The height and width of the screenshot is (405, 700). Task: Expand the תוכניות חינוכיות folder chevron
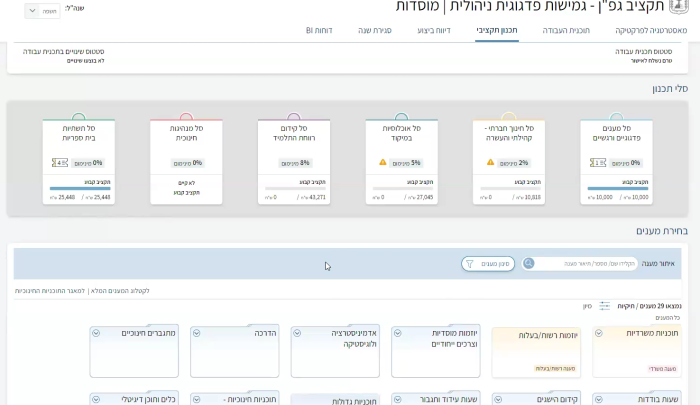pos(196,399)
